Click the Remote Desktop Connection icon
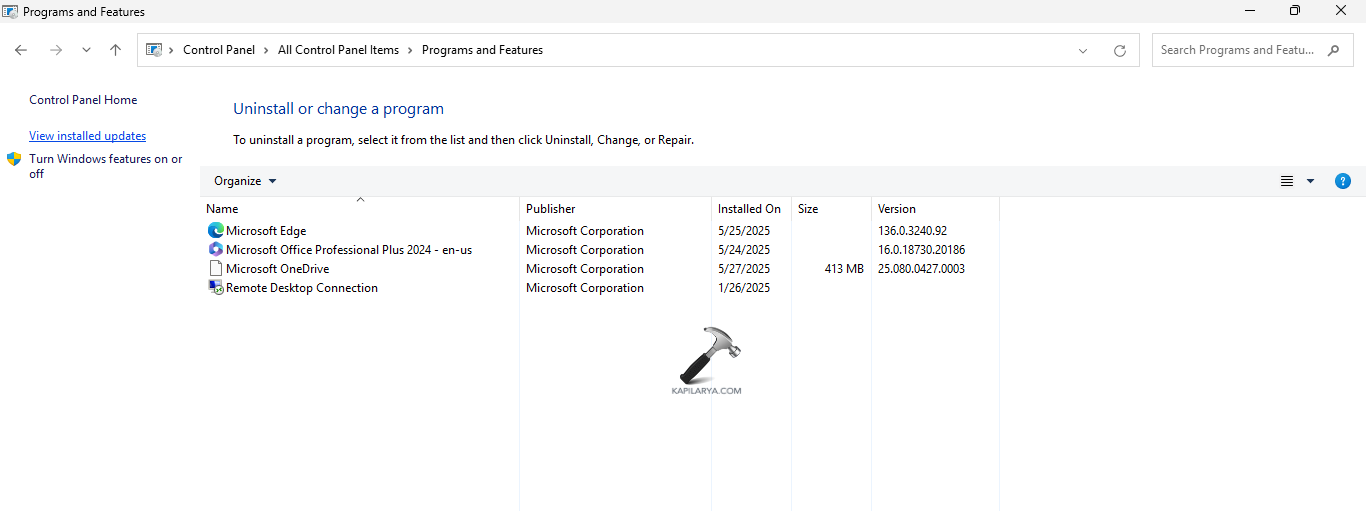1366x511 pixels. [x=215, y=288]
